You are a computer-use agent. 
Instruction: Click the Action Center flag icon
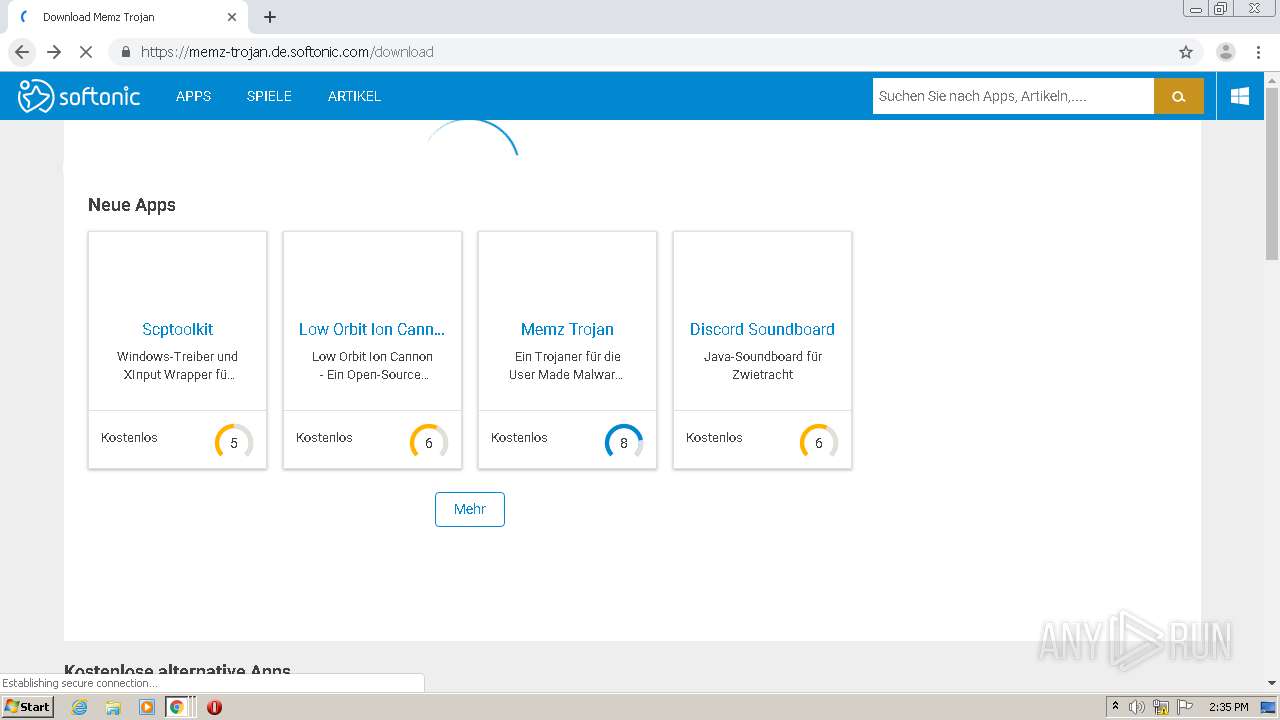tap(1185, 707)
